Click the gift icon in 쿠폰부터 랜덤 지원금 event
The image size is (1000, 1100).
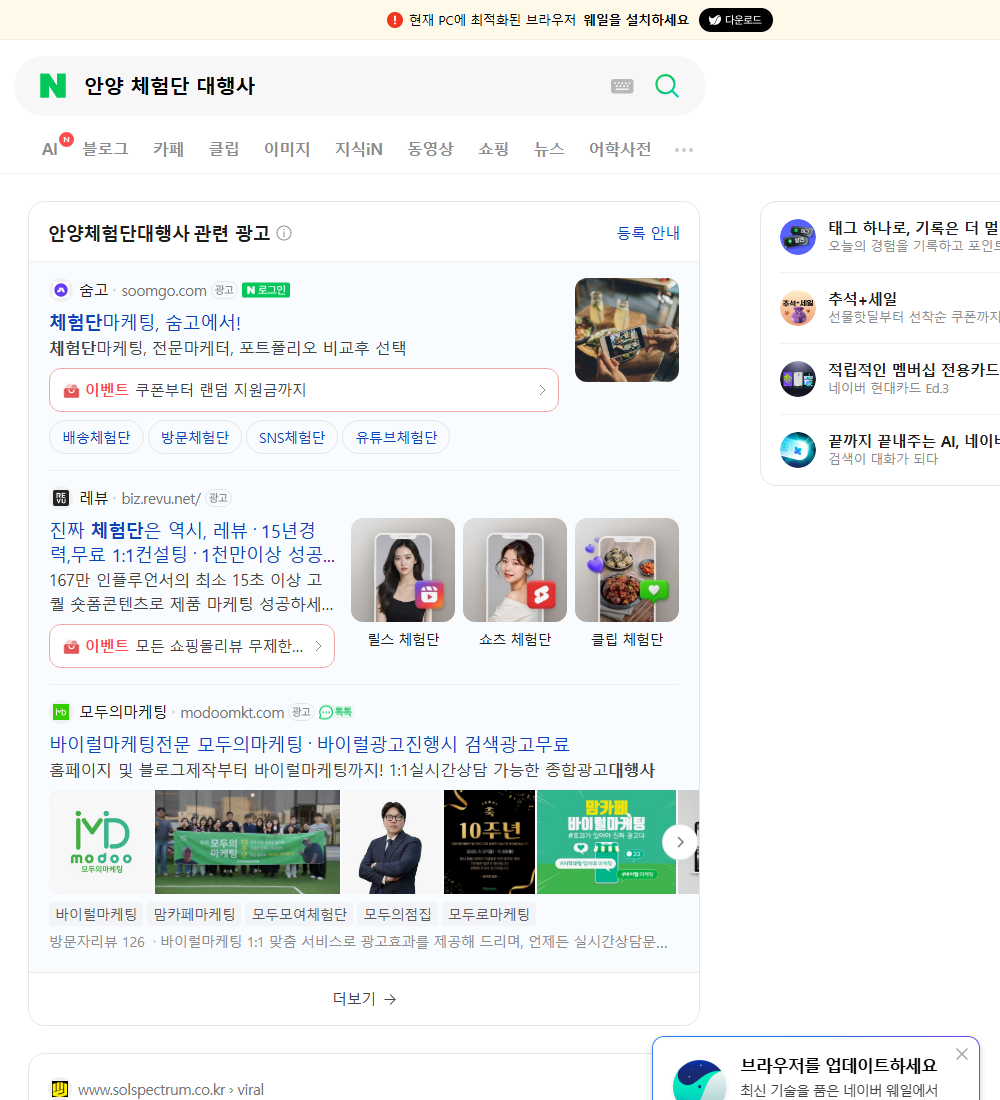coord(71,390)
